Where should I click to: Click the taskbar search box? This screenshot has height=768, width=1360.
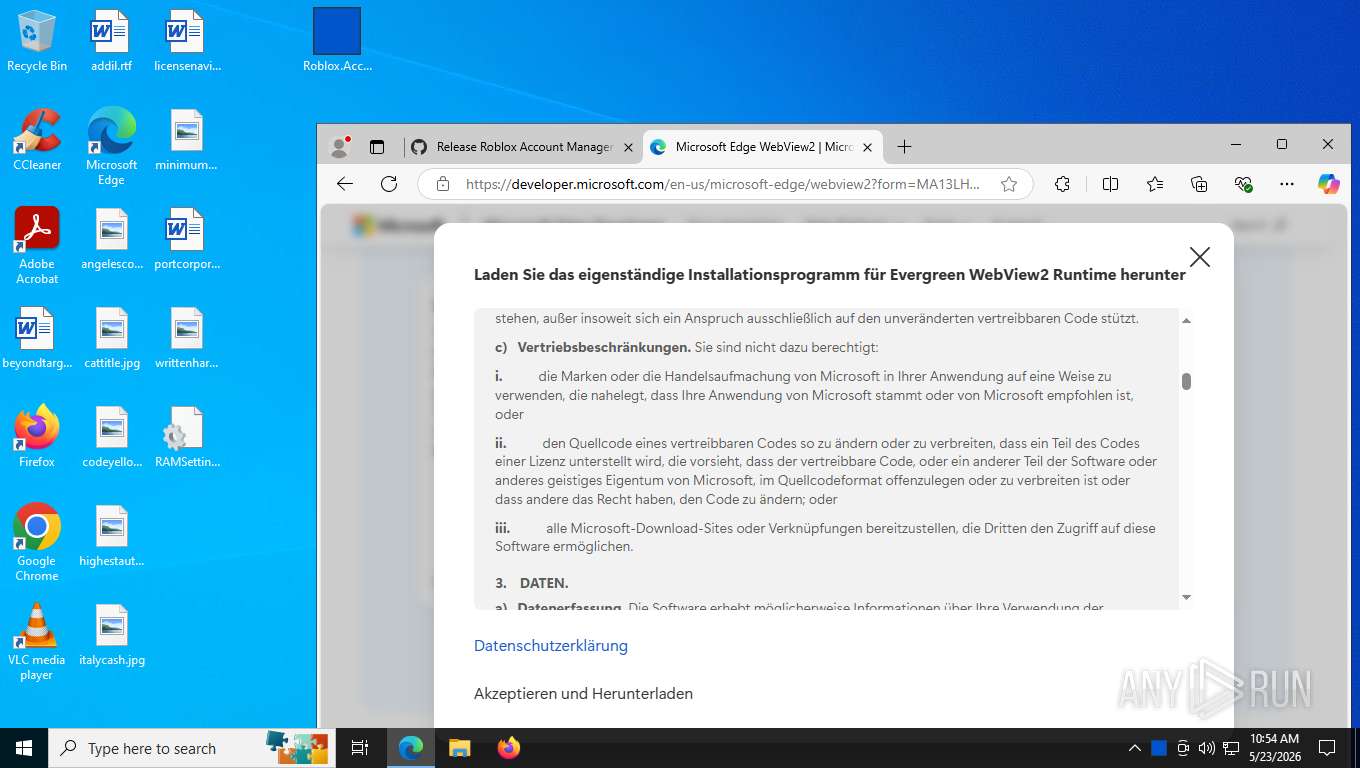click(x=191, y=748)
